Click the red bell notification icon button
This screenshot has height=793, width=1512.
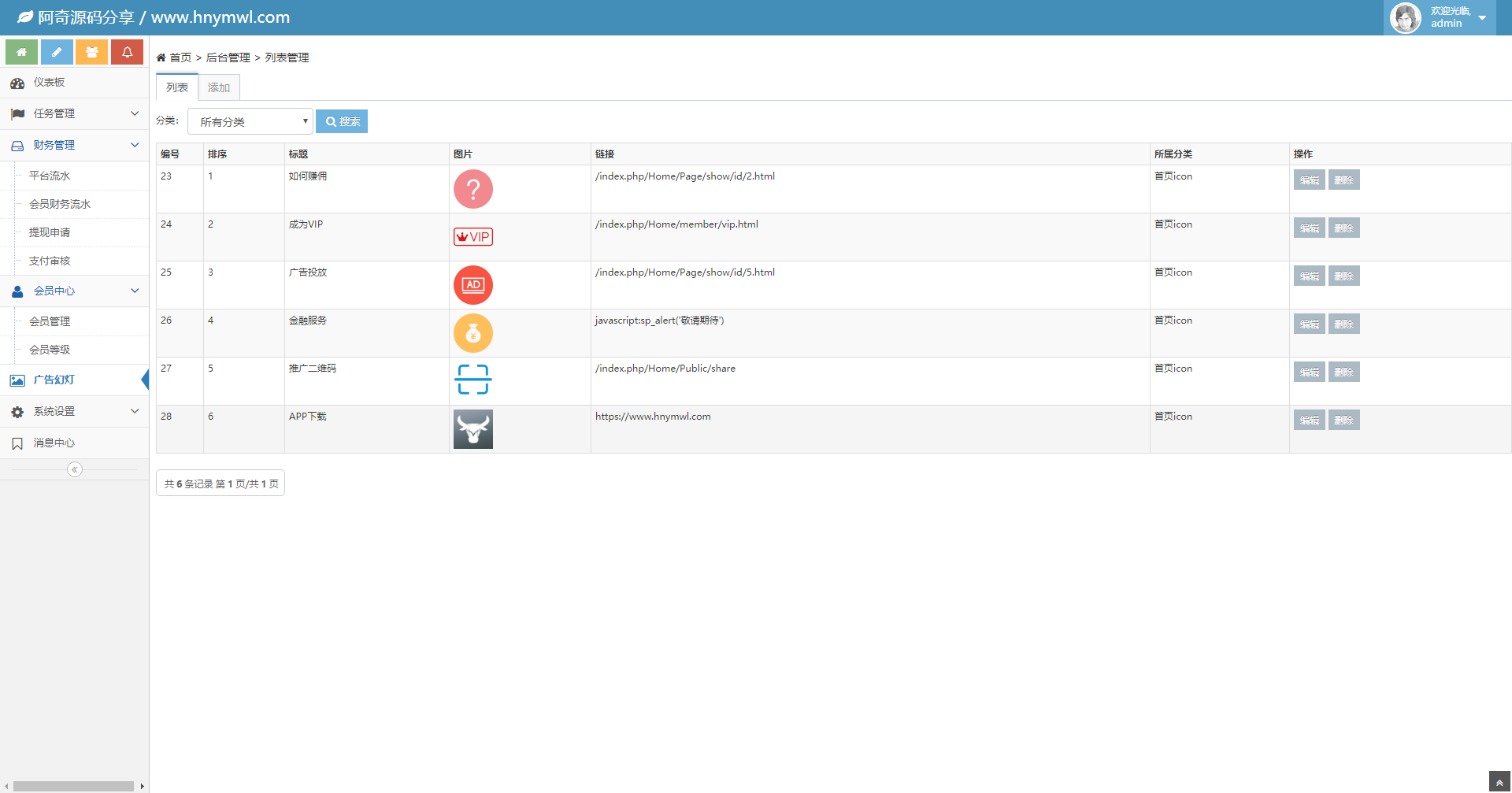click(x=127, y=52)
